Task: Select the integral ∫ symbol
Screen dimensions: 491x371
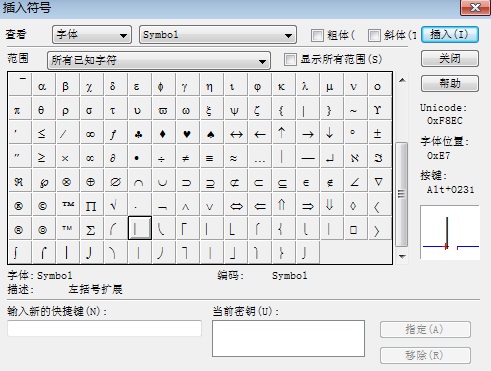Action: point(20,252)
